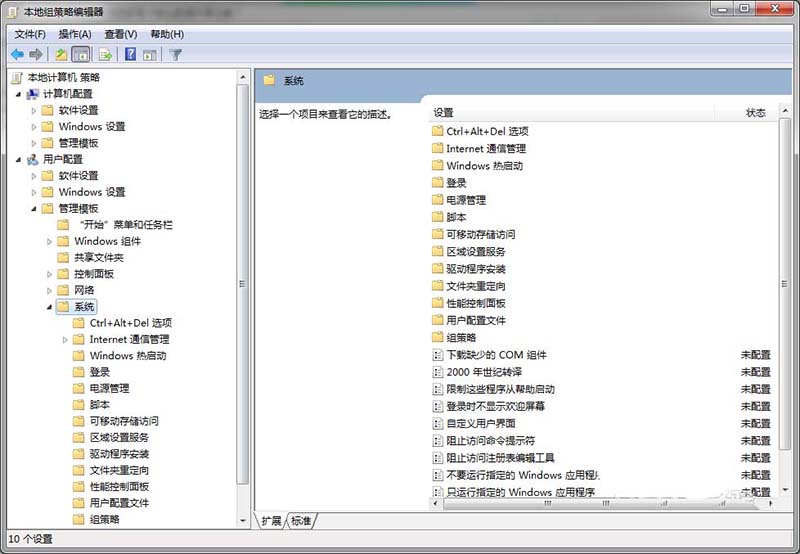800x554 pixels.
Task: Select 驱动程序安装 in the left tree
Action: click(x=119, y=454)
